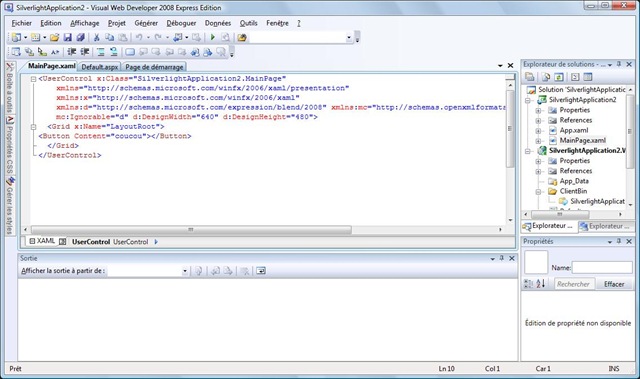Click the Undo arrow icon

pos(139,38)
